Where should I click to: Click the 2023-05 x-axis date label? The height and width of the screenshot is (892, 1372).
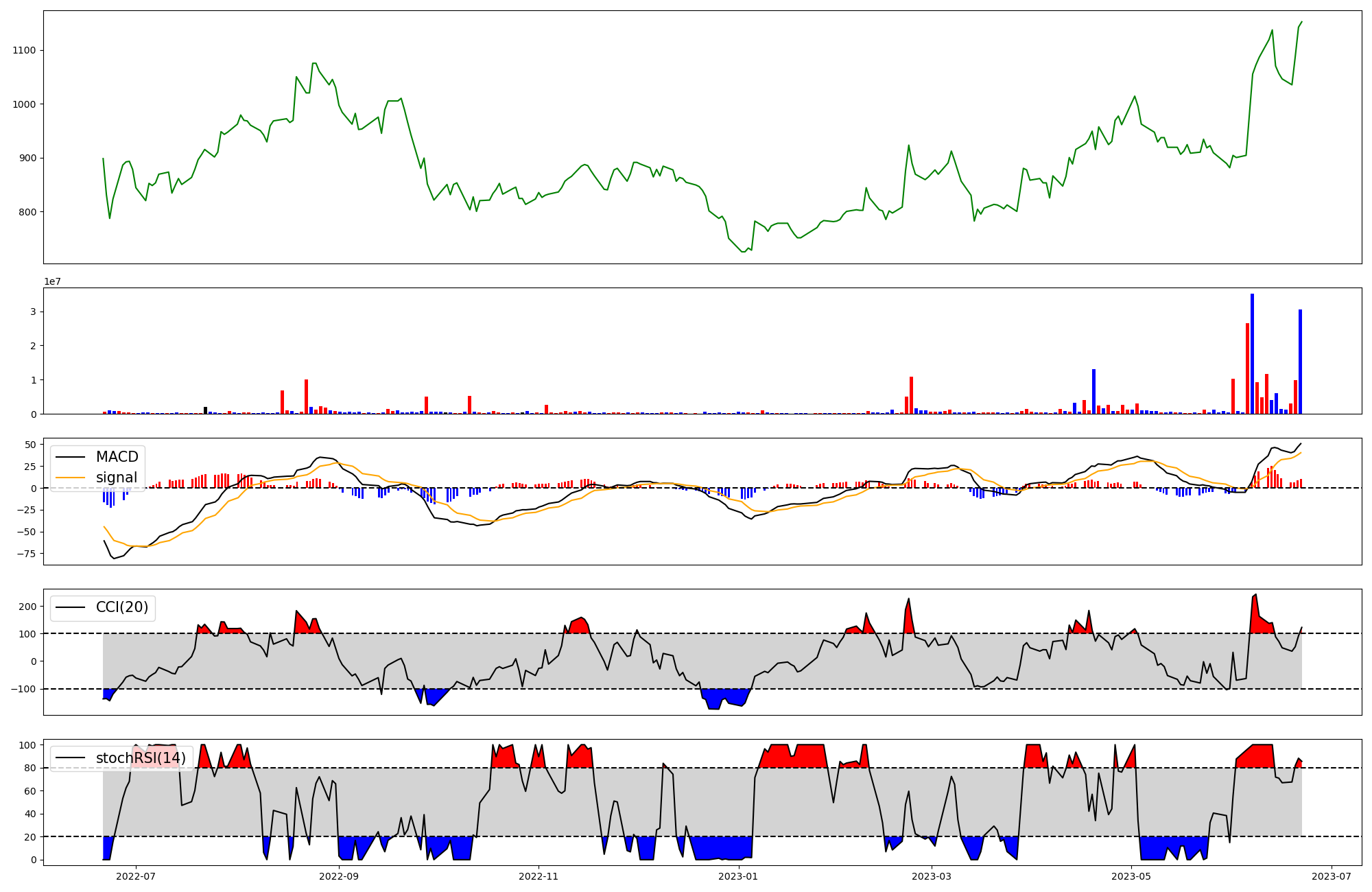1132,876
